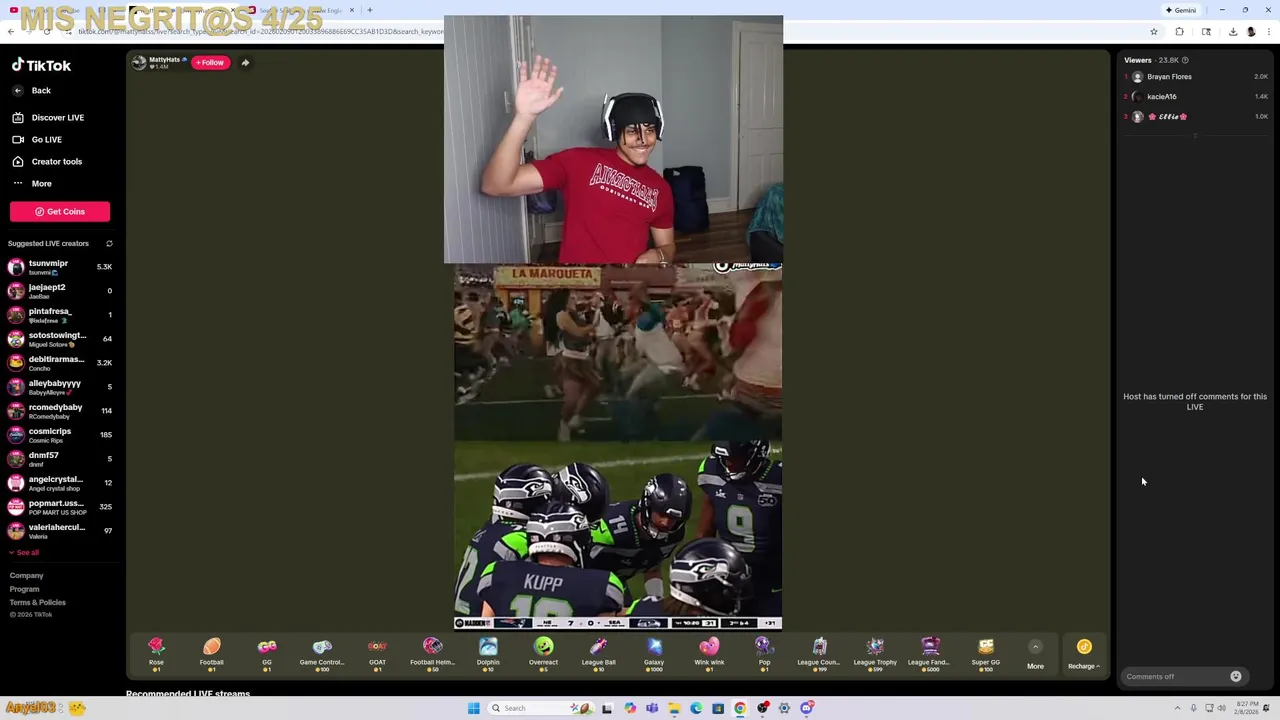The width and height of the screenshot is (1280, 720).
Task: Open a new browser tab
Action: tap(370, 10)
